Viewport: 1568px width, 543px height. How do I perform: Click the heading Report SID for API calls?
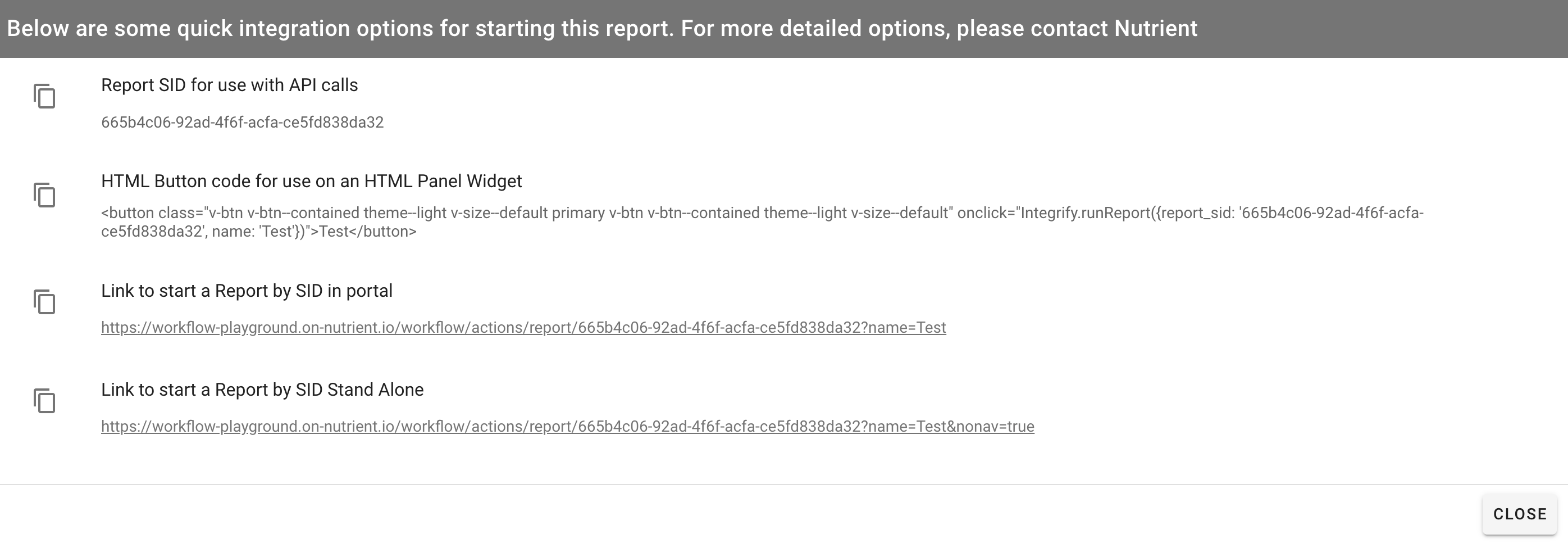click(x=230, y=85)
